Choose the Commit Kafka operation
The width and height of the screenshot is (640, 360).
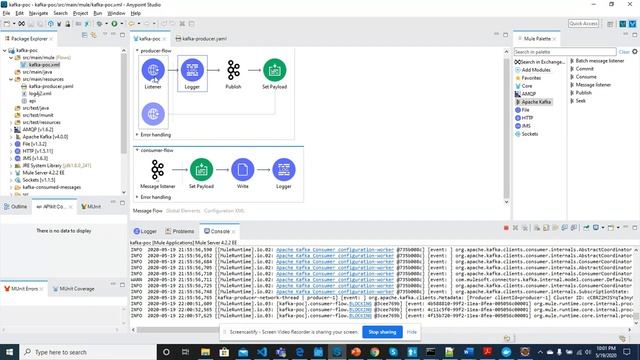point(582,69)
